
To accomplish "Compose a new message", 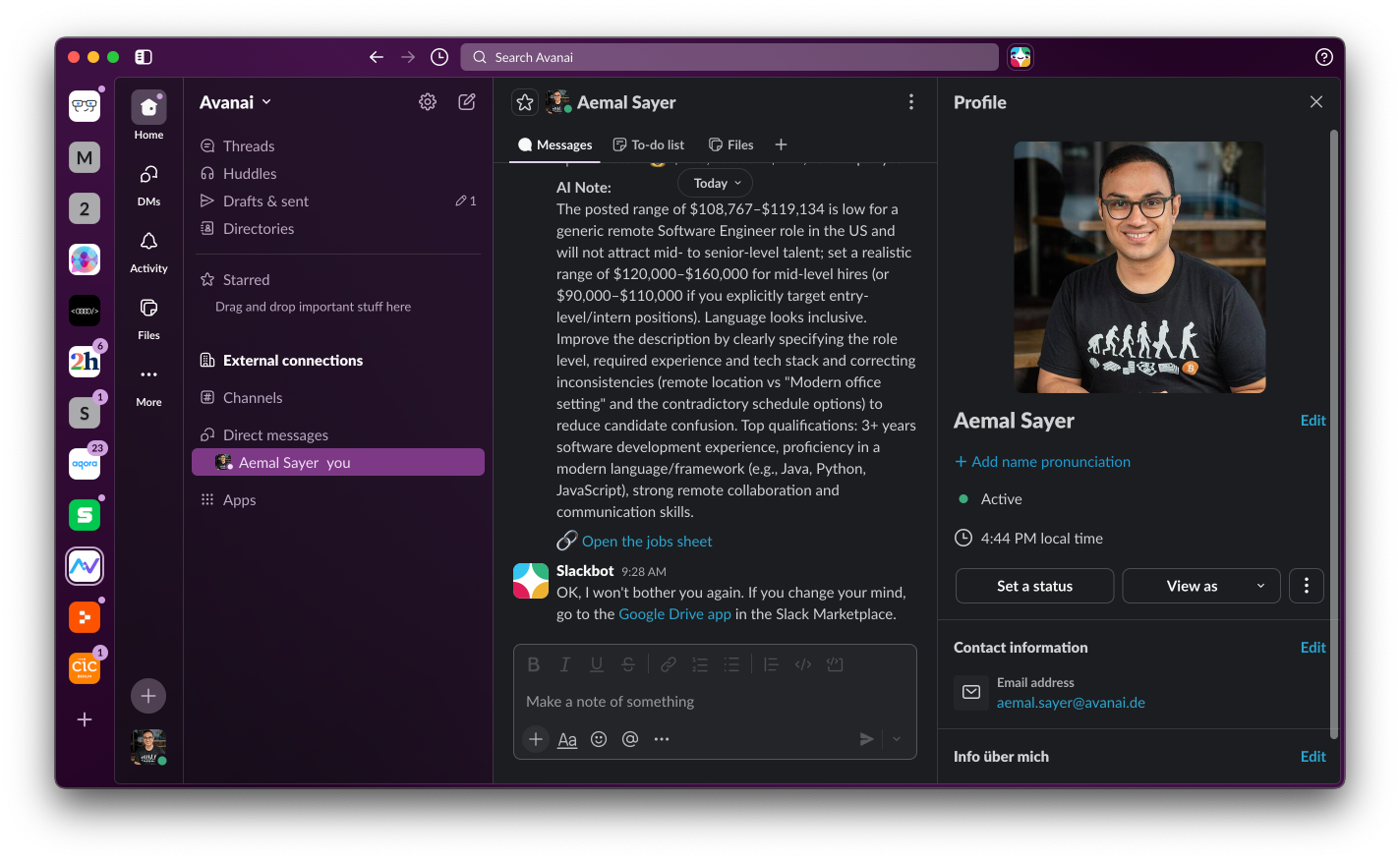I will click(467, 101).
